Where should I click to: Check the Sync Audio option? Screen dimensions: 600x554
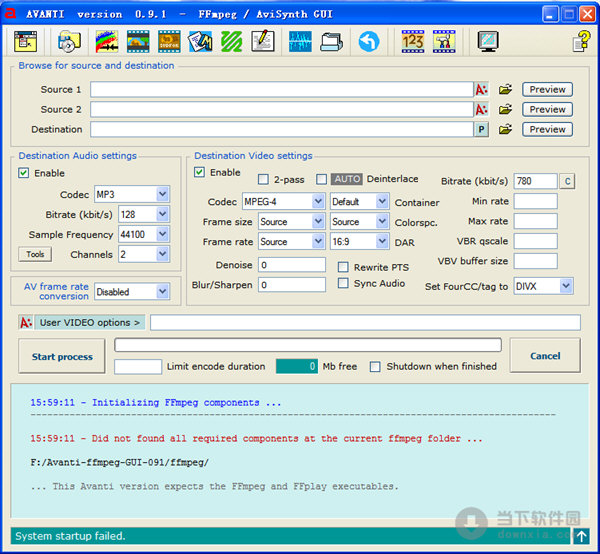click(343, 283)
